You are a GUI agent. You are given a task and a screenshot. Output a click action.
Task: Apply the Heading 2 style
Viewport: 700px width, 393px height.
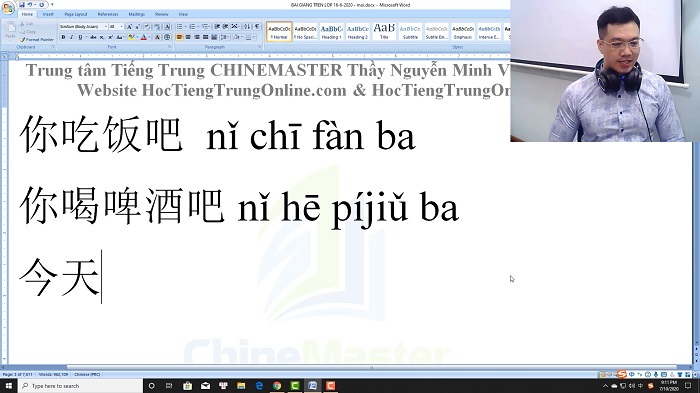tap(358, 32)
